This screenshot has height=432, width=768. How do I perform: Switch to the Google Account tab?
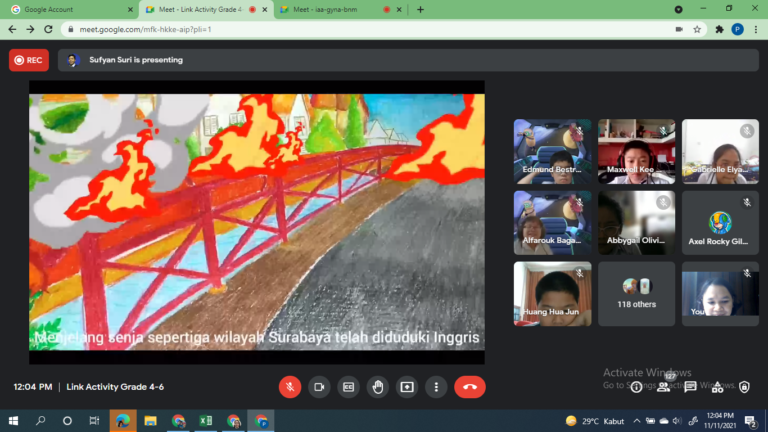click(67, 9)
